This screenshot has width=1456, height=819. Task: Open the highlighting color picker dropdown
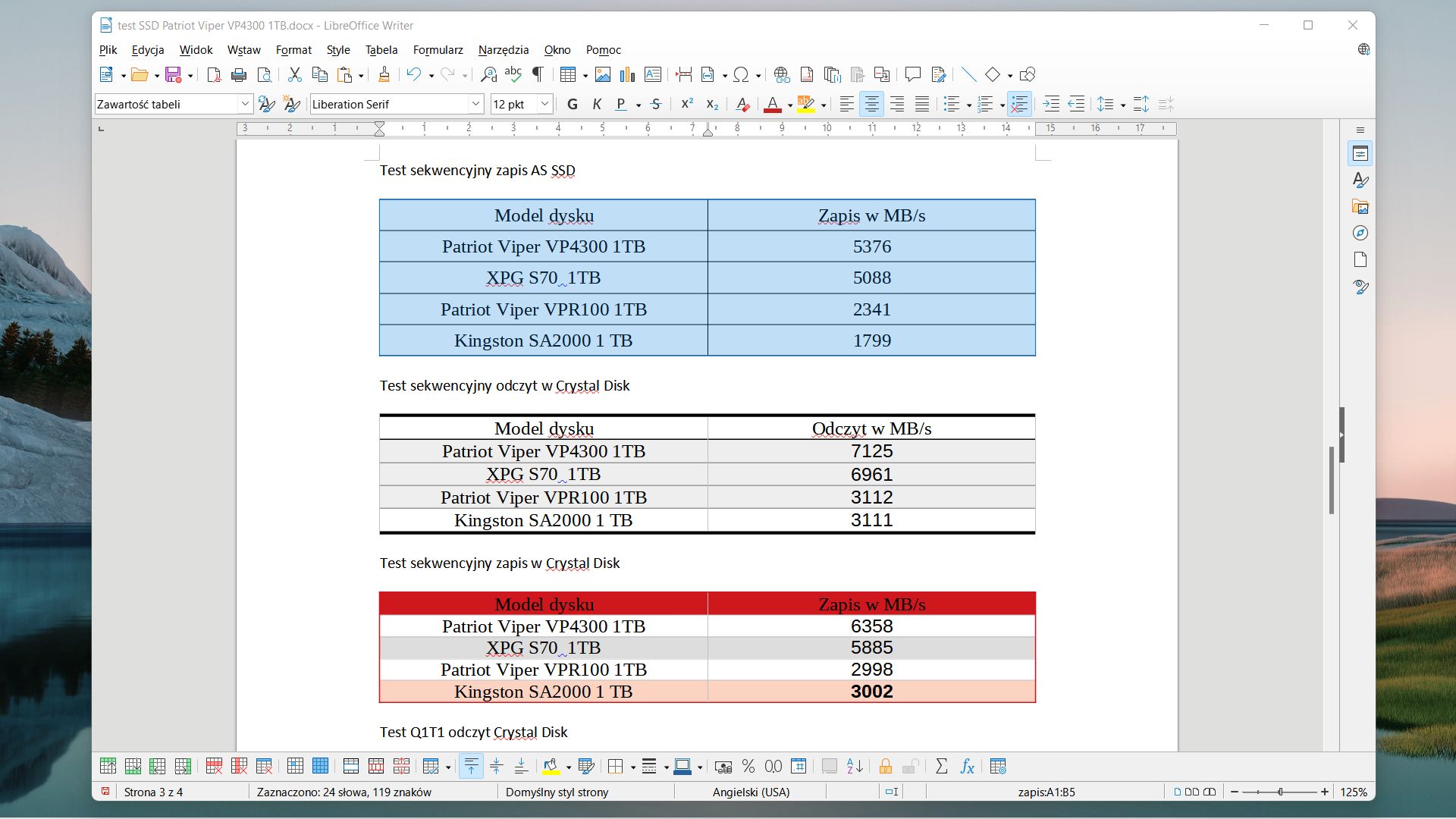click(x=821, y=104)
